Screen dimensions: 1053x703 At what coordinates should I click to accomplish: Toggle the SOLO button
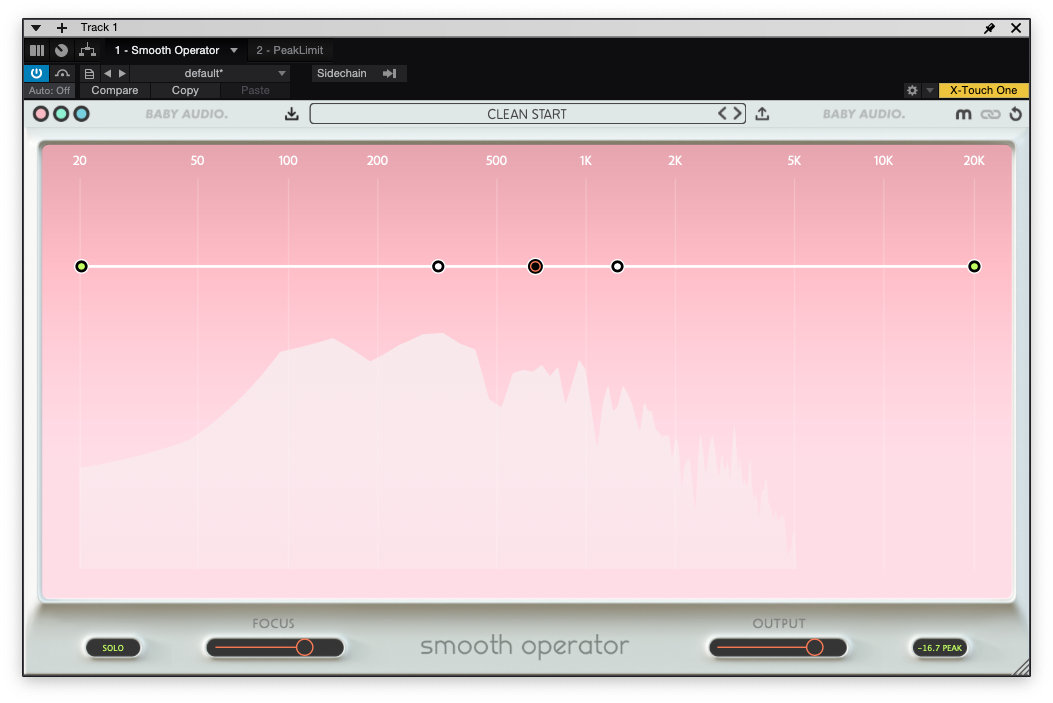tap(113, 648)
